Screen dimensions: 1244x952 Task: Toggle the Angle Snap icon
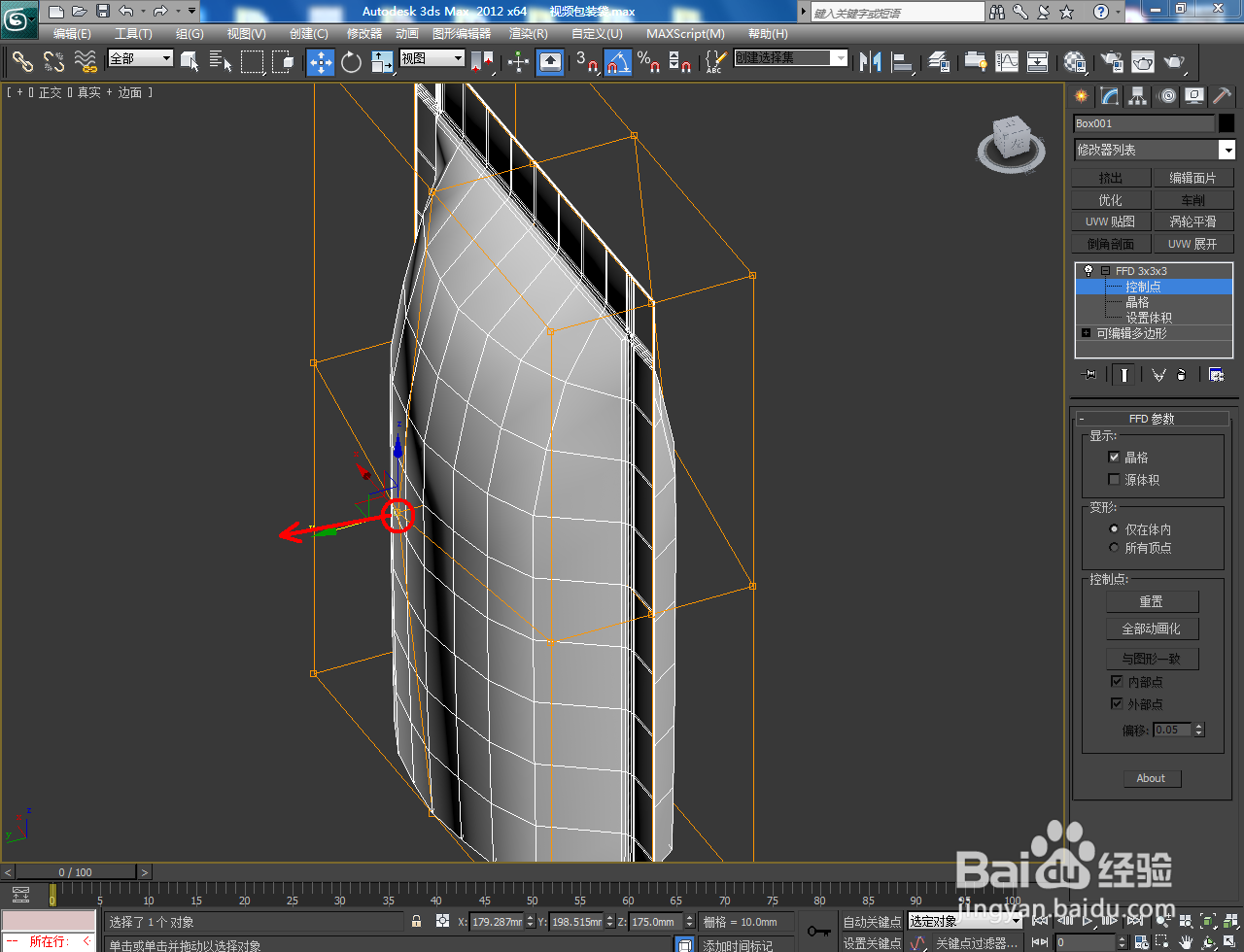coord(618,62)
